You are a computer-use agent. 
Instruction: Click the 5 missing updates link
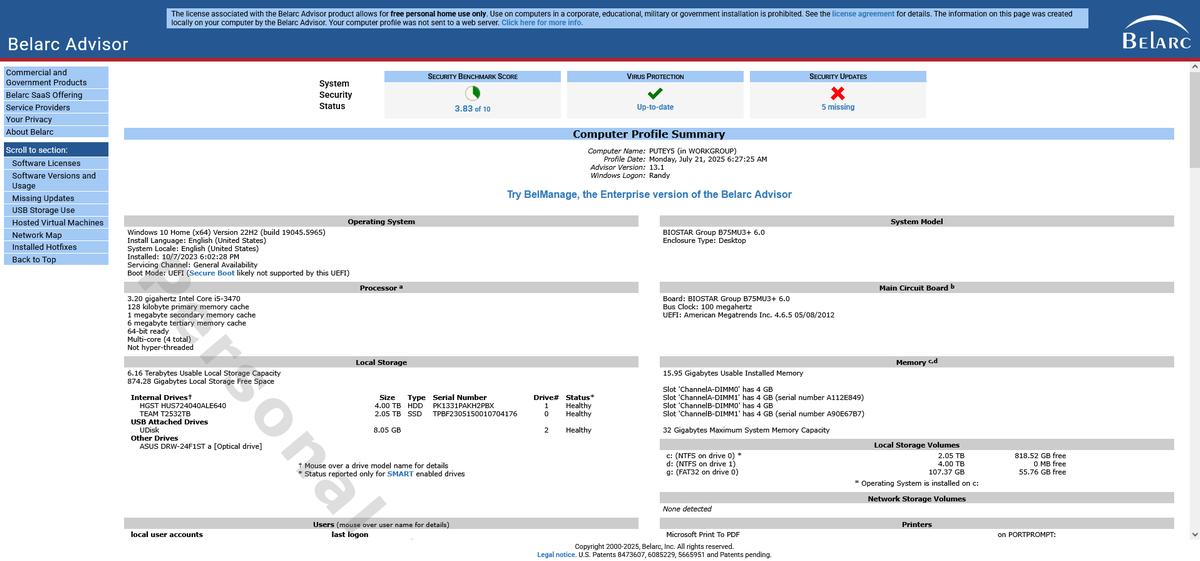(x=838, y=107)
